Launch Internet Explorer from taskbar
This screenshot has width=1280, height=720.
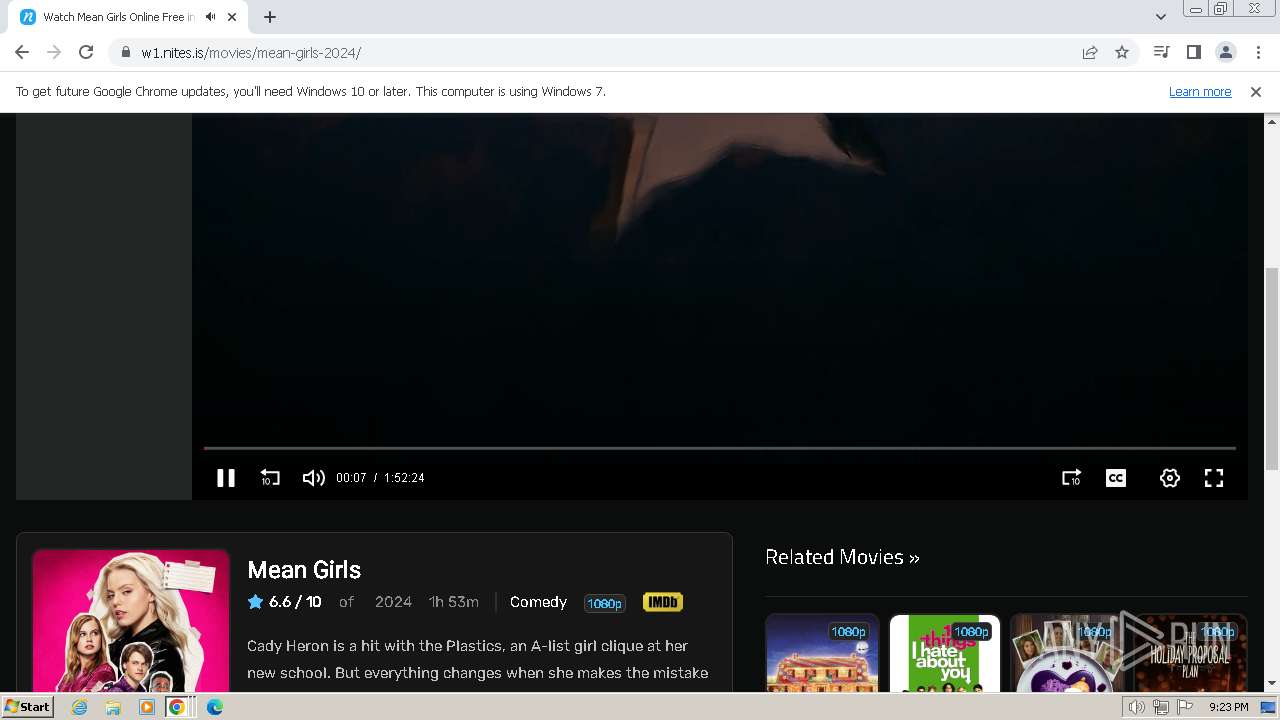[x=80, y=707]
